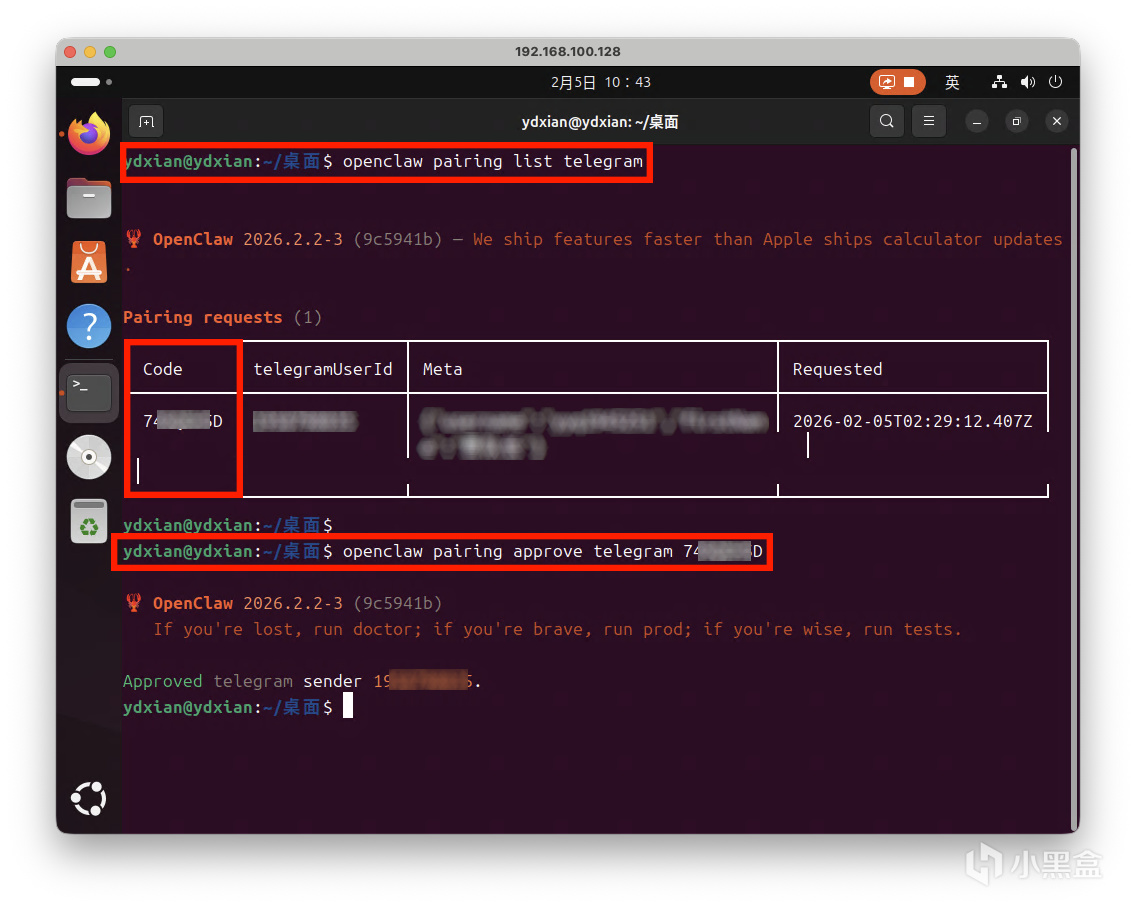Click the timestamp 2026-02-05T02:29:12.407Z
The image size is (1136, 908).
click(x=913, y=421)
